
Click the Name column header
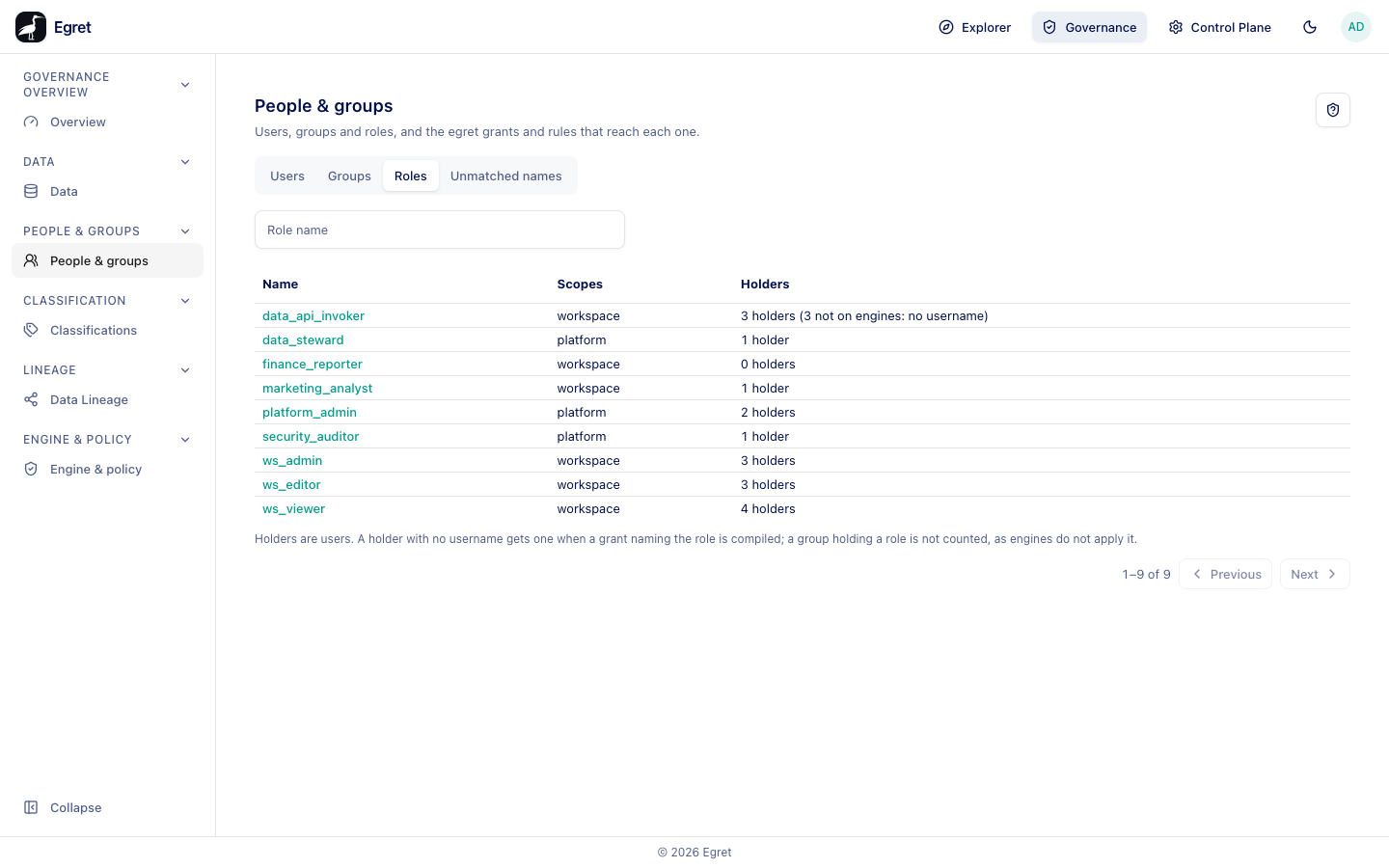281,285
